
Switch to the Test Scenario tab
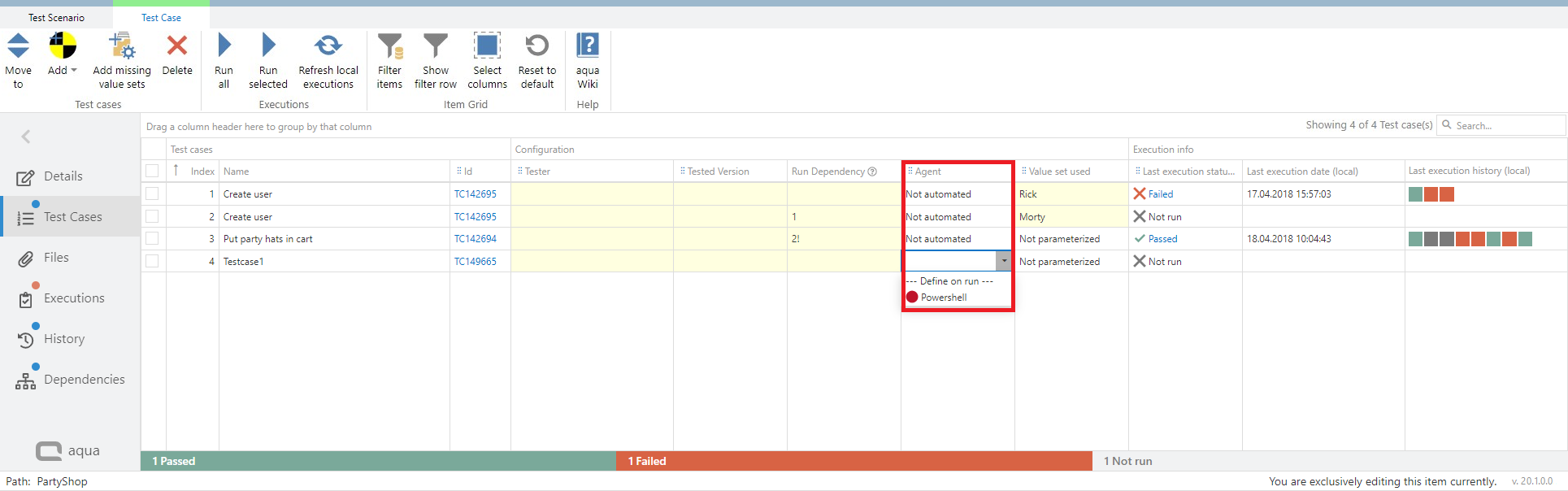(56, 17)
